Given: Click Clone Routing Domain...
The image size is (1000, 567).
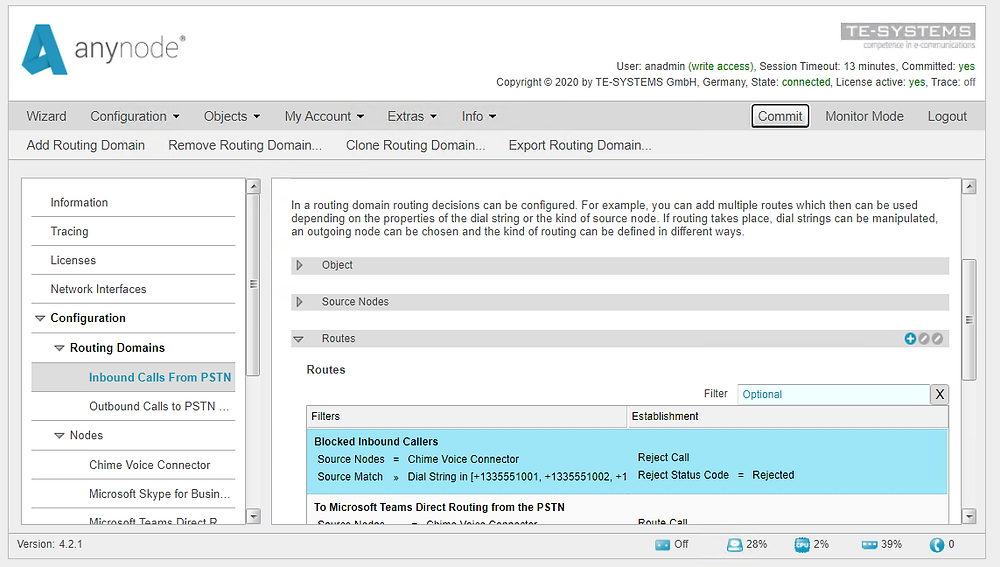Looking at the screenshot, I should (415, 145).
